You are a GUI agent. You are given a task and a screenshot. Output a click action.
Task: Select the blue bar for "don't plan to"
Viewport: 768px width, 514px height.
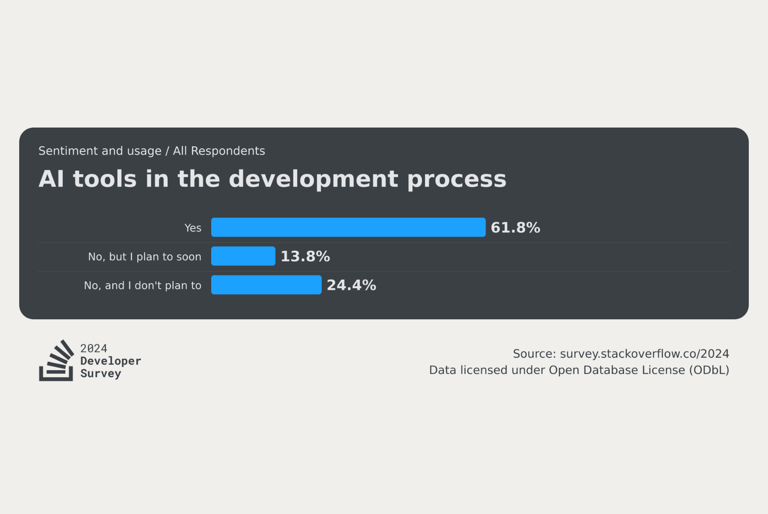266,286
